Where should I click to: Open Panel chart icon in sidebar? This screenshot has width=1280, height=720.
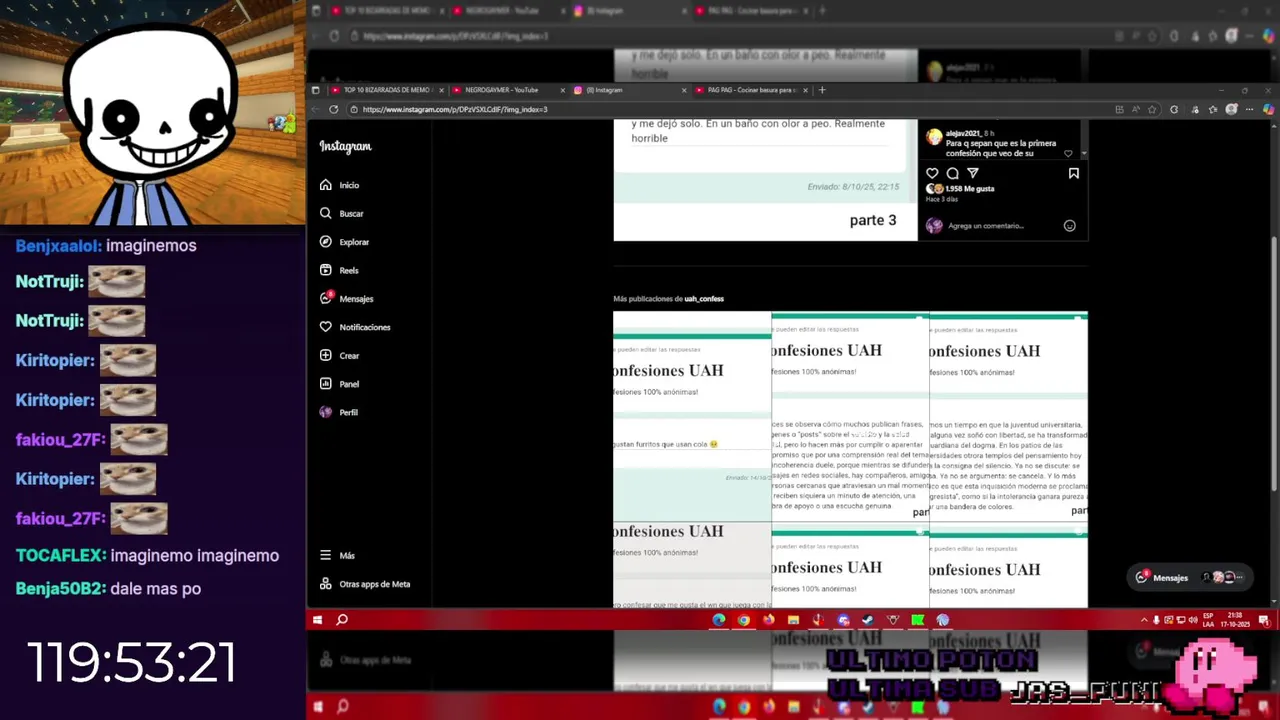[326, 384]
